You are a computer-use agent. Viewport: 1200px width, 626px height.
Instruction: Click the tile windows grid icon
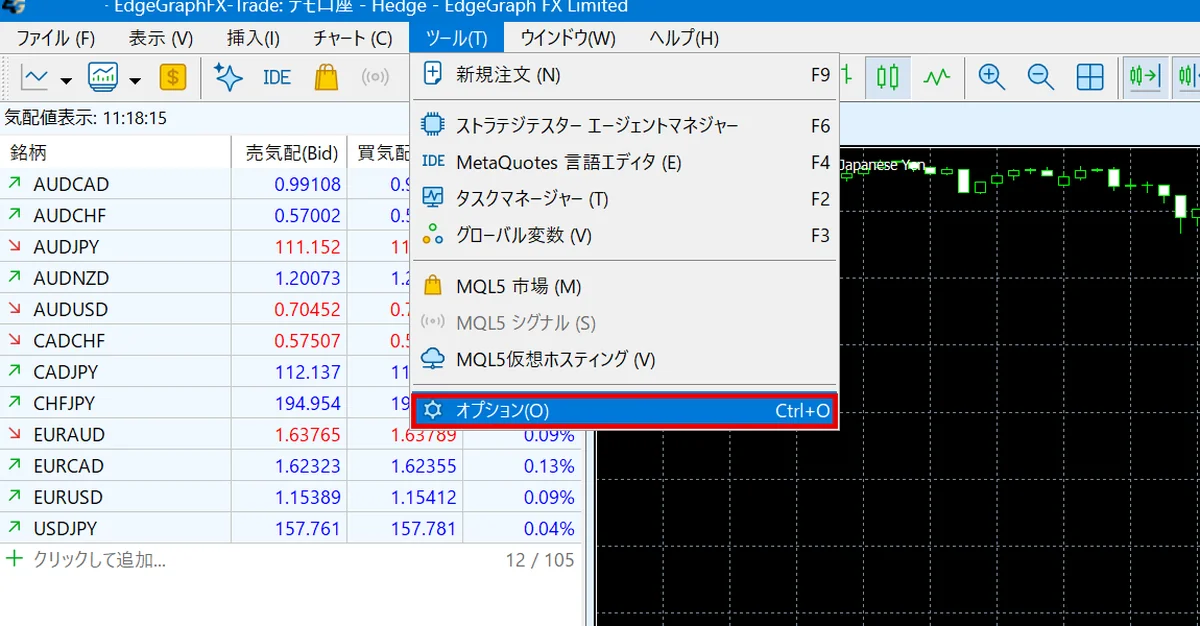pyautogui.click(x=1090, y=77)
